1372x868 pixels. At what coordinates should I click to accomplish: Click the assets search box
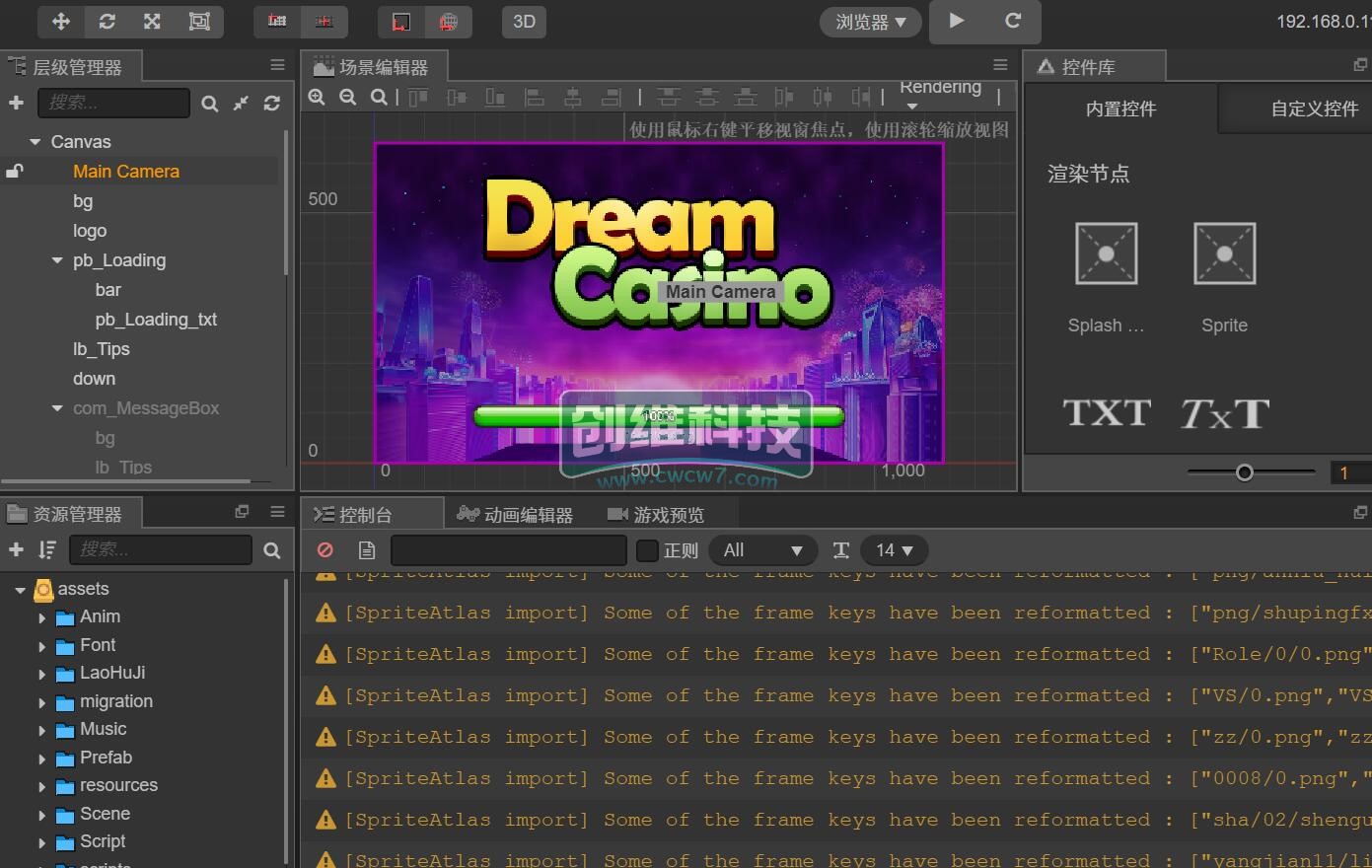click(160, 549)
